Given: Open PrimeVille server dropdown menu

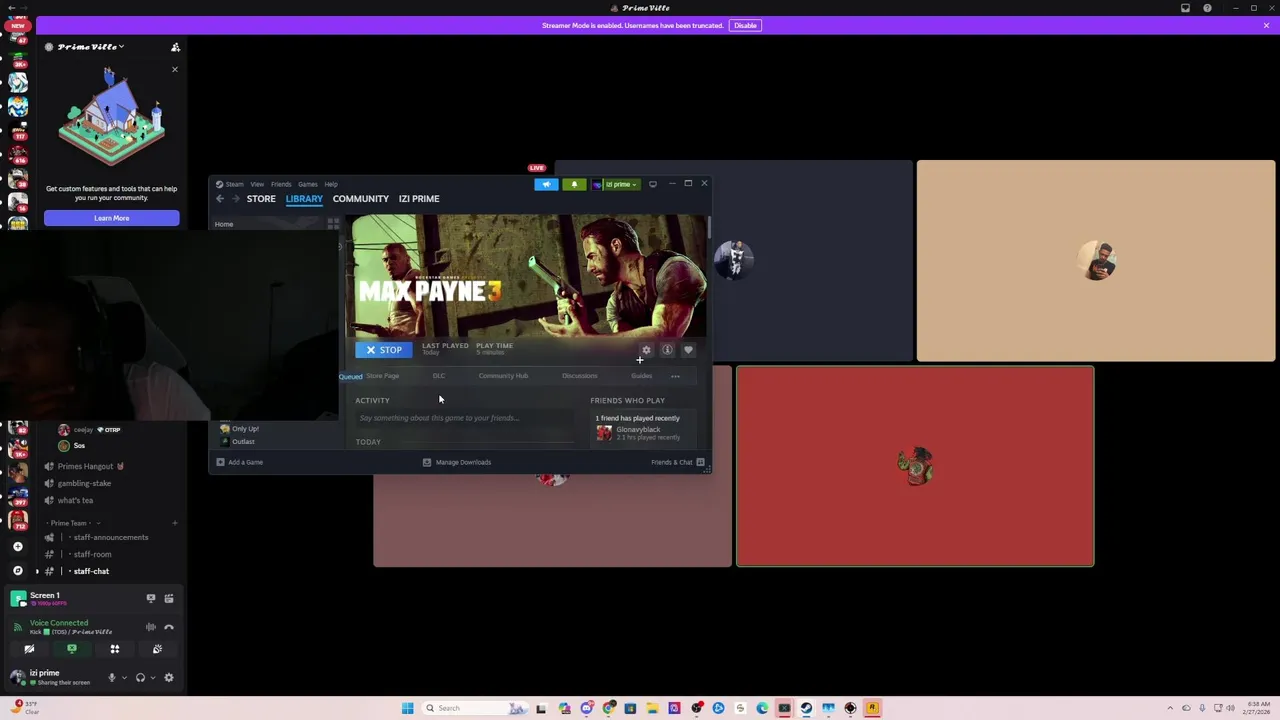Looking at the screenshot, I should (90, 47).
